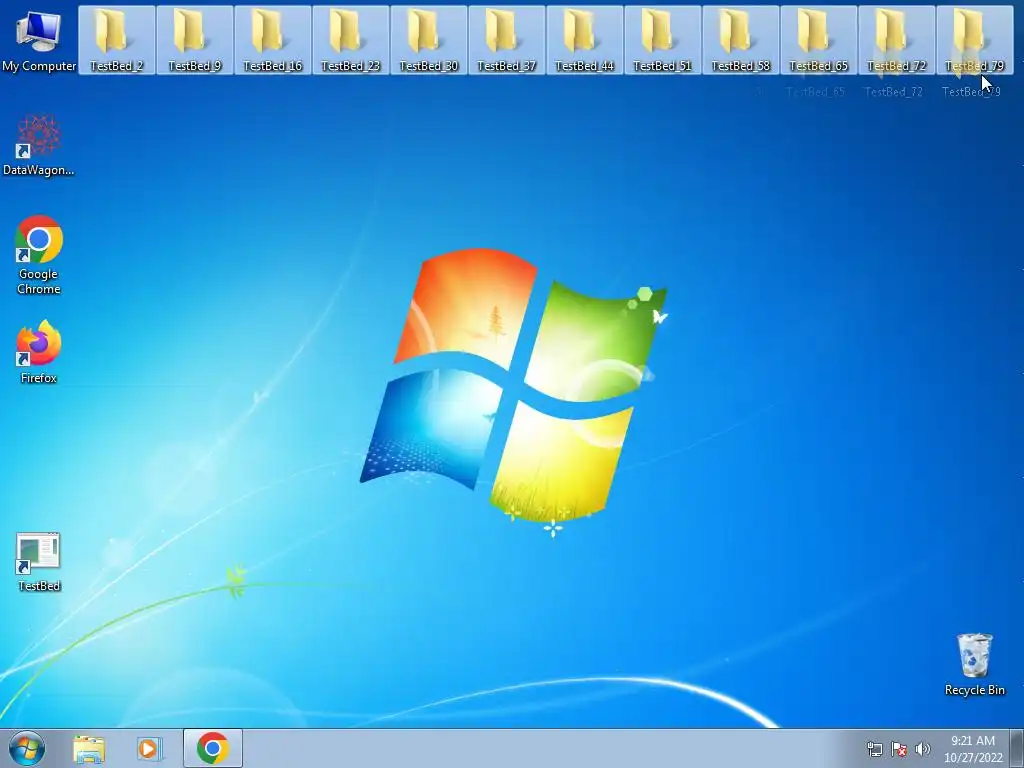1024x768 pixels.
Task: Select the TestBed application shortcut
Action: coord(39,562)
